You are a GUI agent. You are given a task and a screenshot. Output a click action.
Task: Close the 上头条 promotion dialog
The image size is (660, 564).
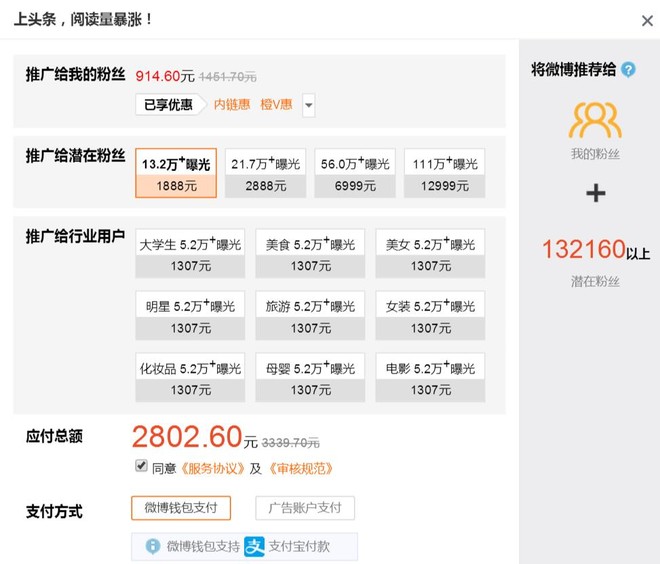(647, 20)
